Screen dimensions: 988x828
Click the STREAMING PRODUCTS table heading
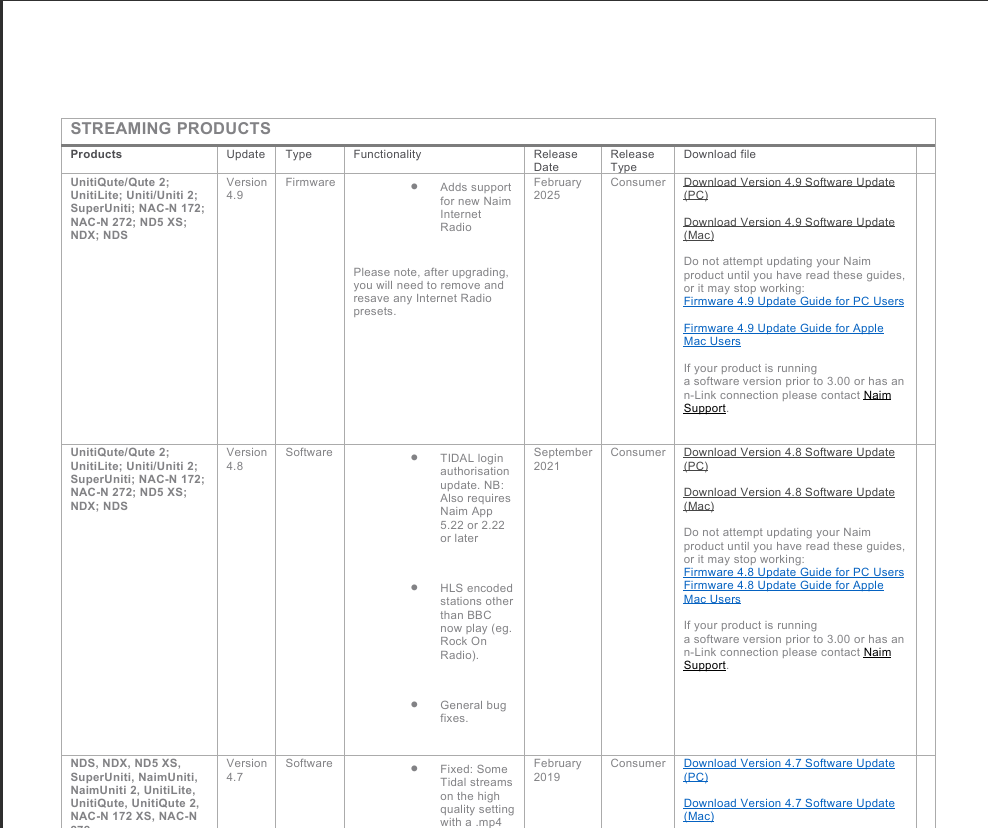170,129
